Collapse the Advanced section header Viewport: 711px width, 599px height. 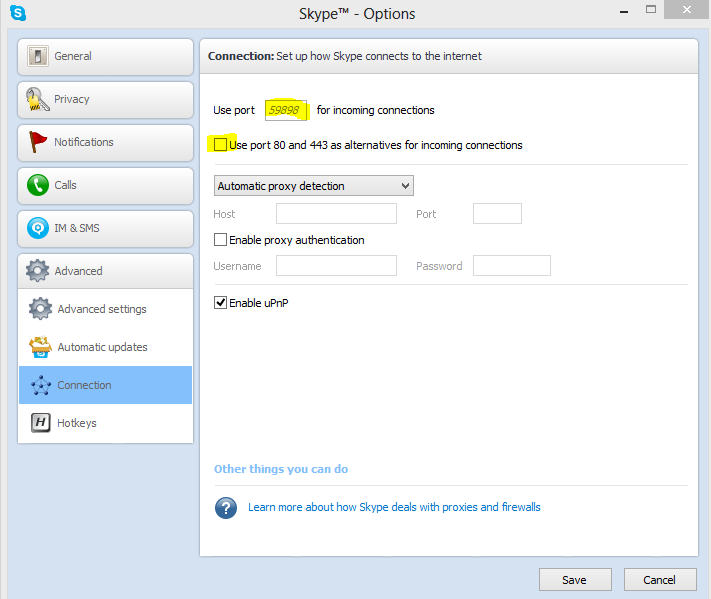coord(105,271)
